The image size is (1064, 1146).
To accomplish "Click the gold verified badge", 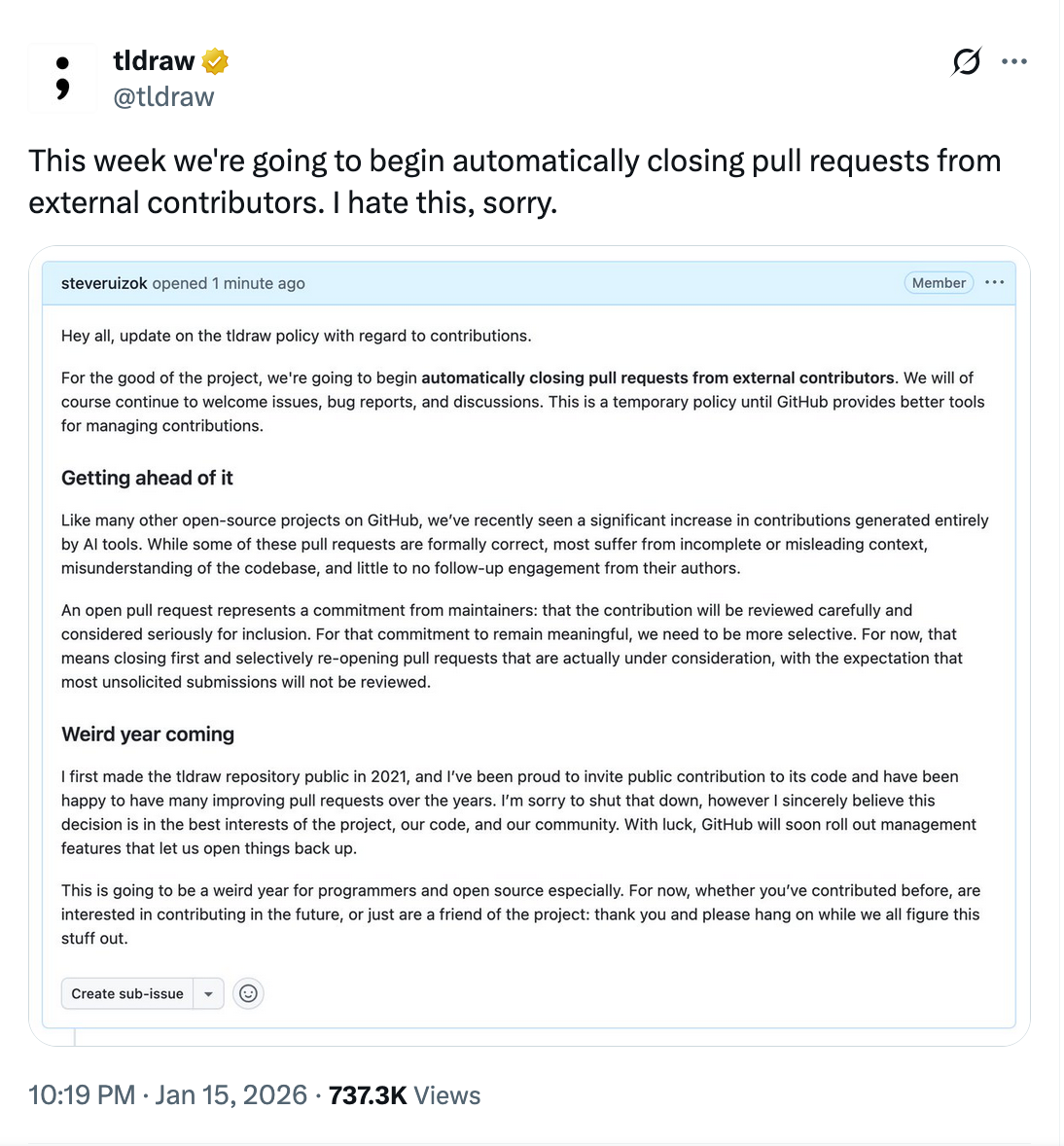I will [x=215, y=61].
